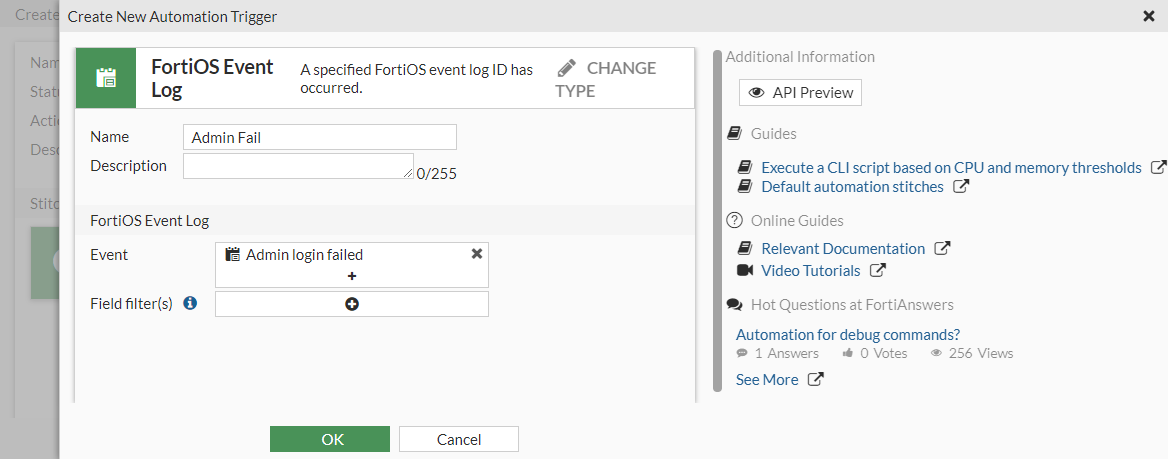Open Automation for debug commands question
1168x459 pixels.
(848, 335)
